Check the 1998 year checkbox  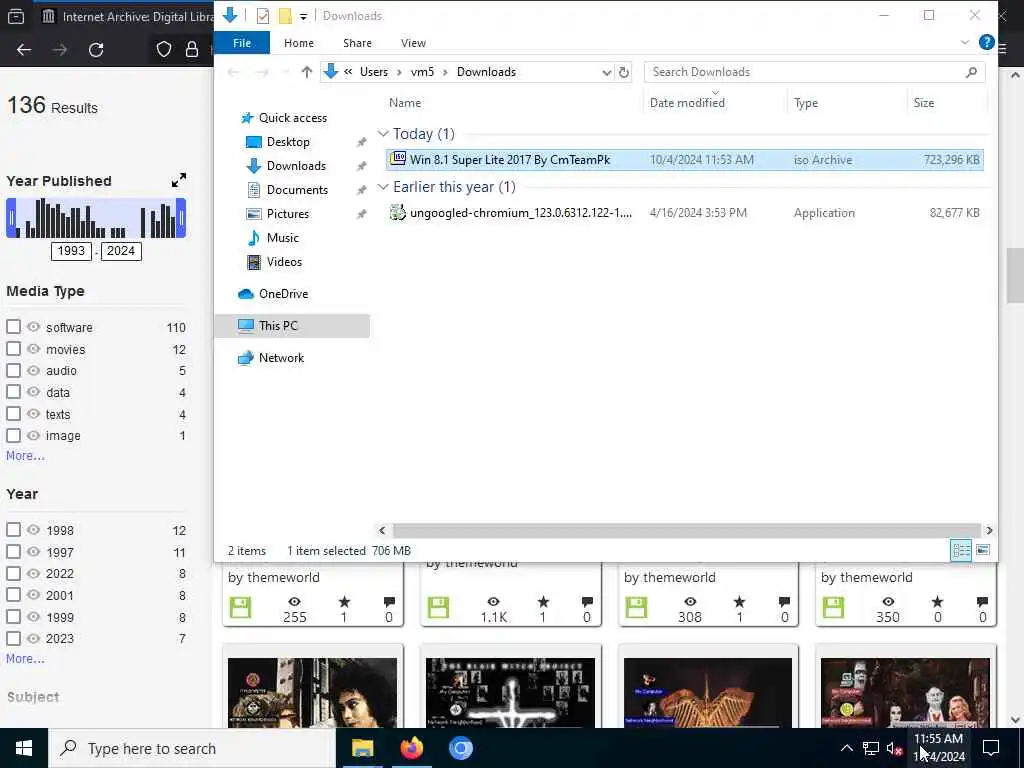point(13,530)
